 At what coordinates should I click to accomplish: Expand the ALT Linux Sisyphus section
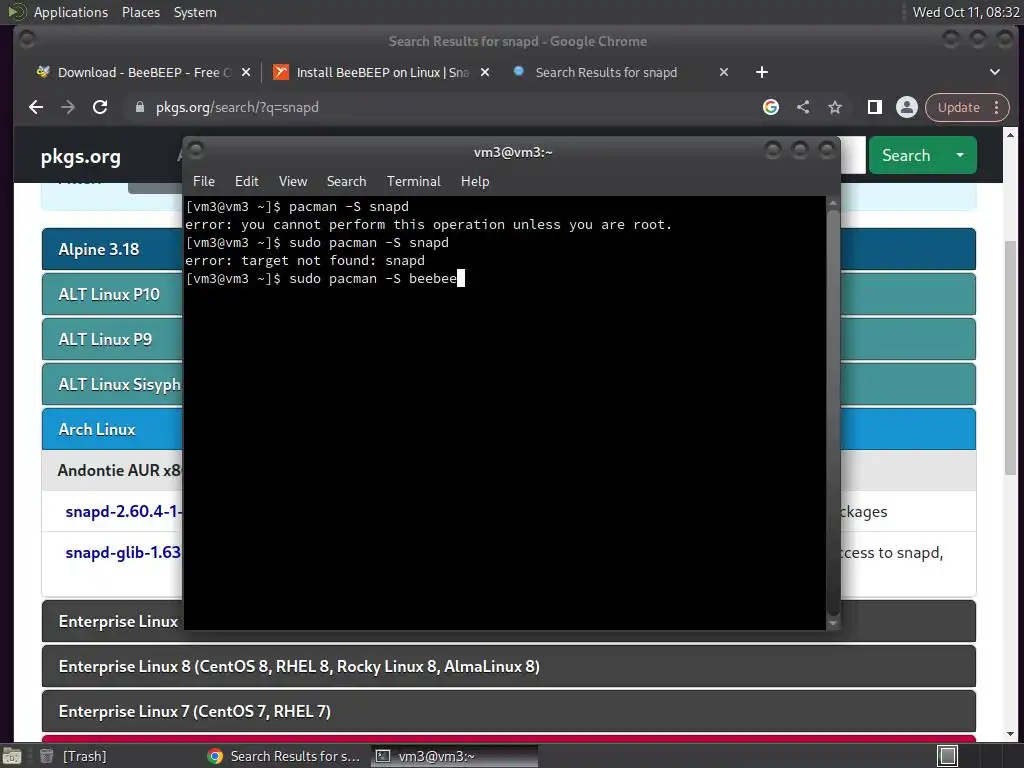pos(112,385)
